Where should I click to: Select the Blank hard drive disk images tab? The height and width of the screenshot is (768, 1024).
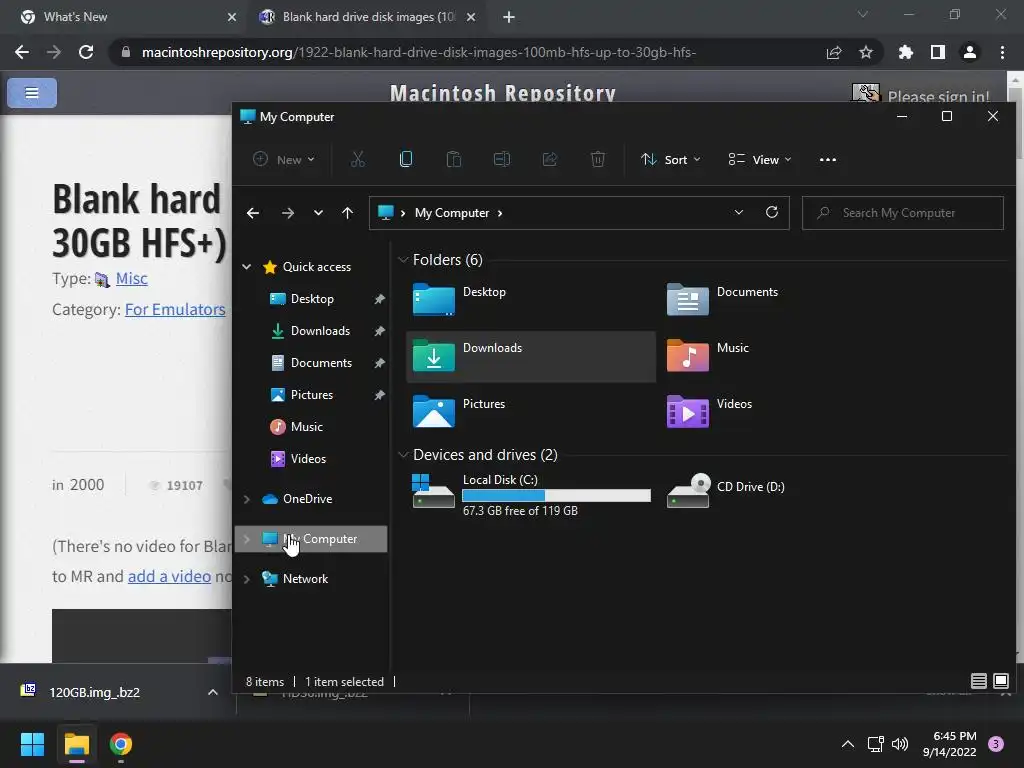coord(366,17)
